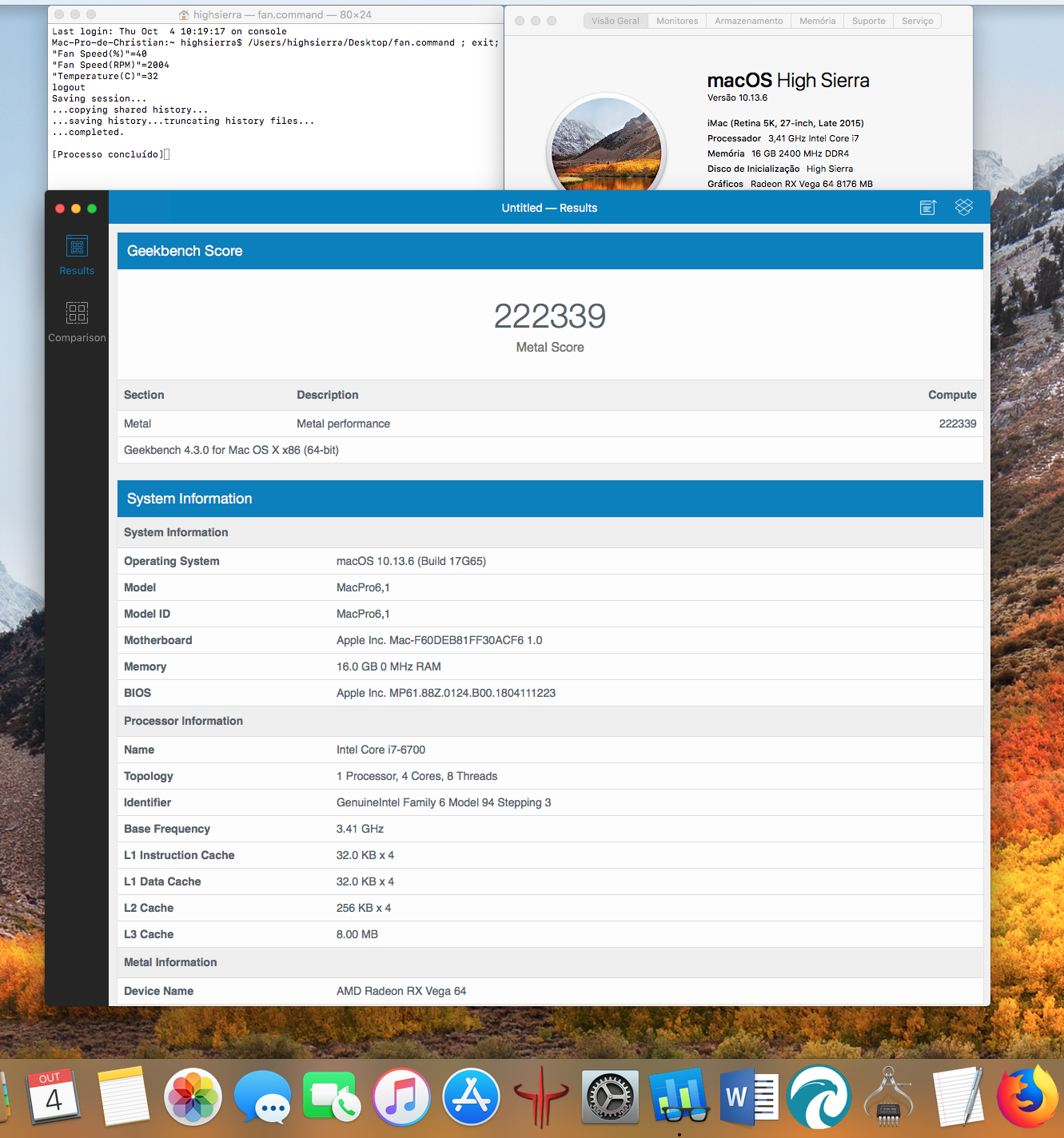Select the Visão Geral tab in About This Mac
1064x1138 pixels.
point(616,21)
